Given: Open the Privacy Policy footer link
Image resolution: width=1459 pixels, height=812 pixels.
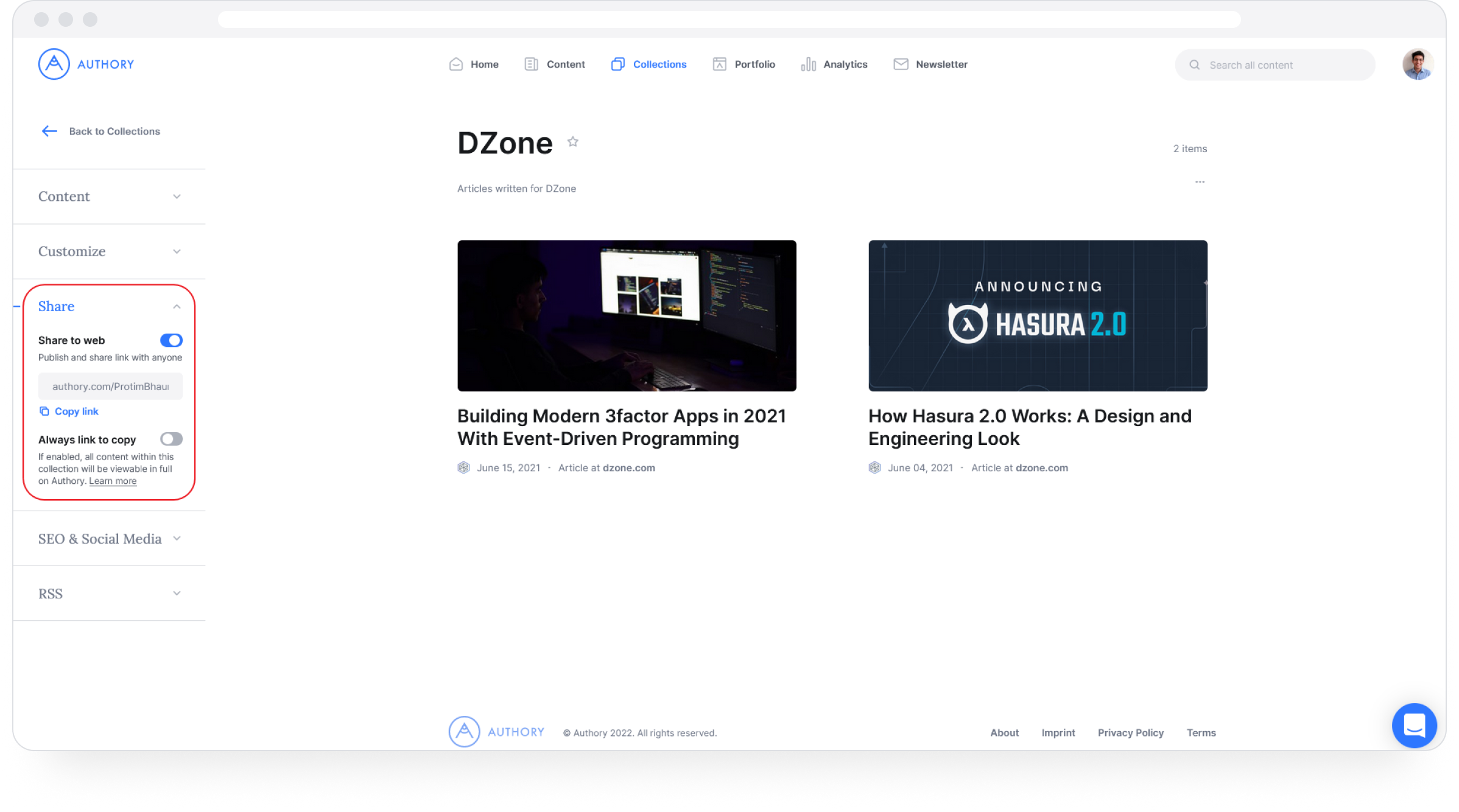Looking at the screenshot, I should click(1130, 732).
